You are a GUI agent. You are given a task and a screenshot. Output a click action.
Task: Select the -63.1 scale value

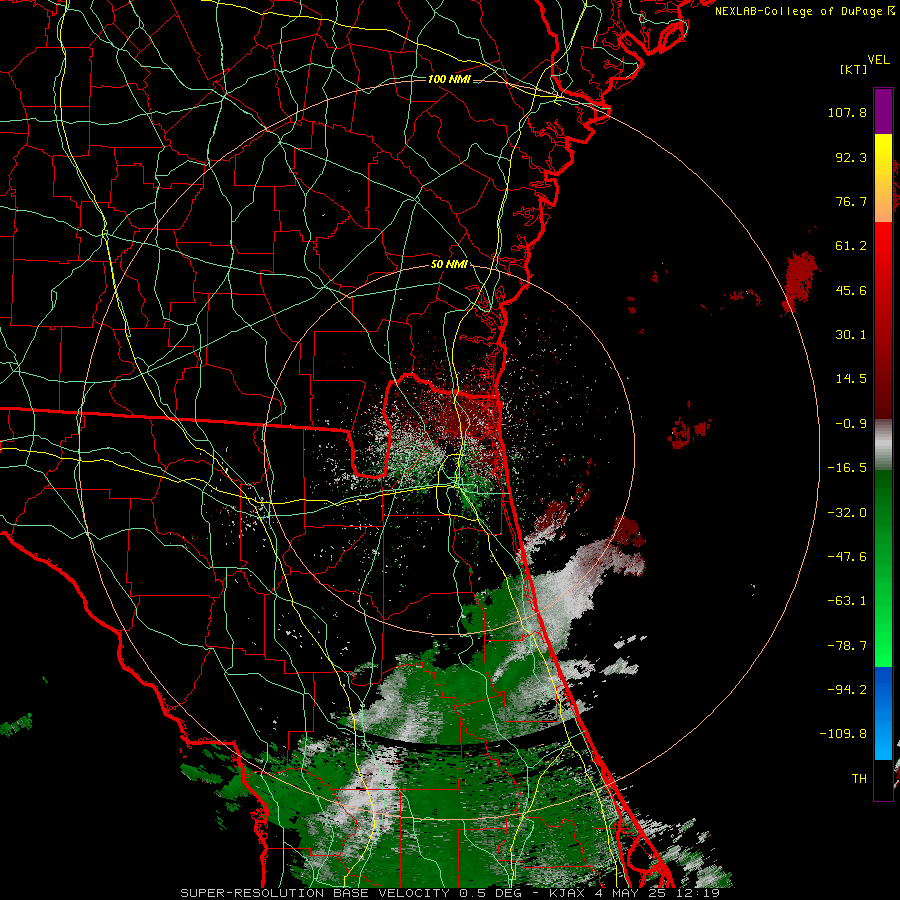tap(847, 601)
